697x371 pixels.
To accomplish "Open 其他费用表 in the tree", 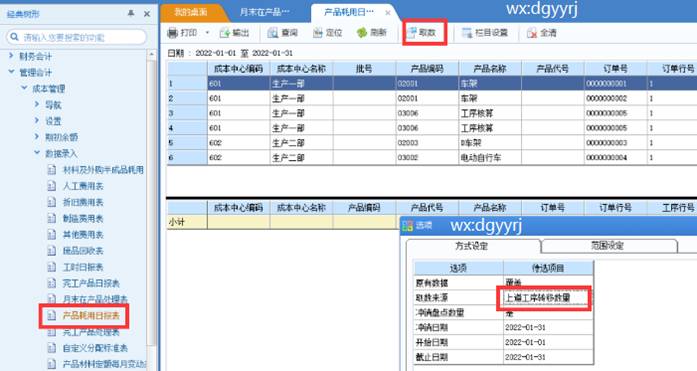I will pyautogui.click(x=83, y=235).
